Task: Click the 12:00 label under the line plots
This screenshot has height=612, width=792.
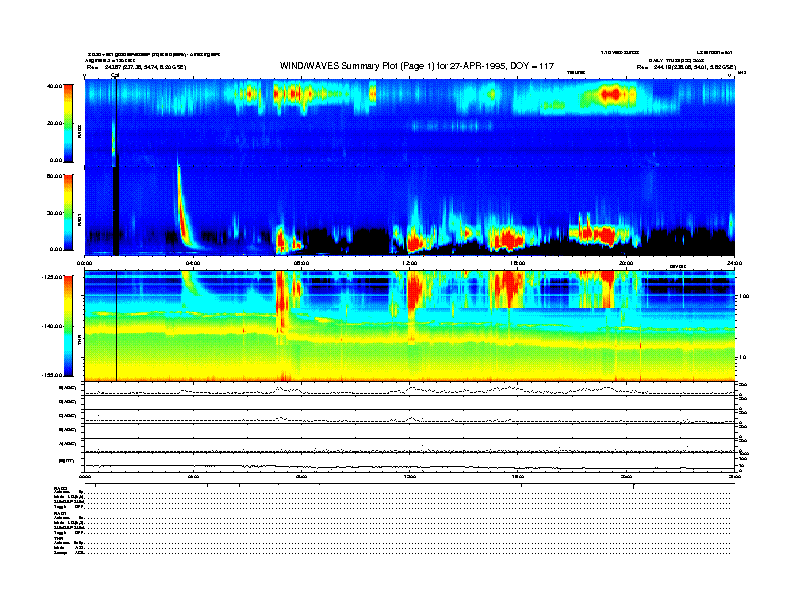Action: pos(410,477)
